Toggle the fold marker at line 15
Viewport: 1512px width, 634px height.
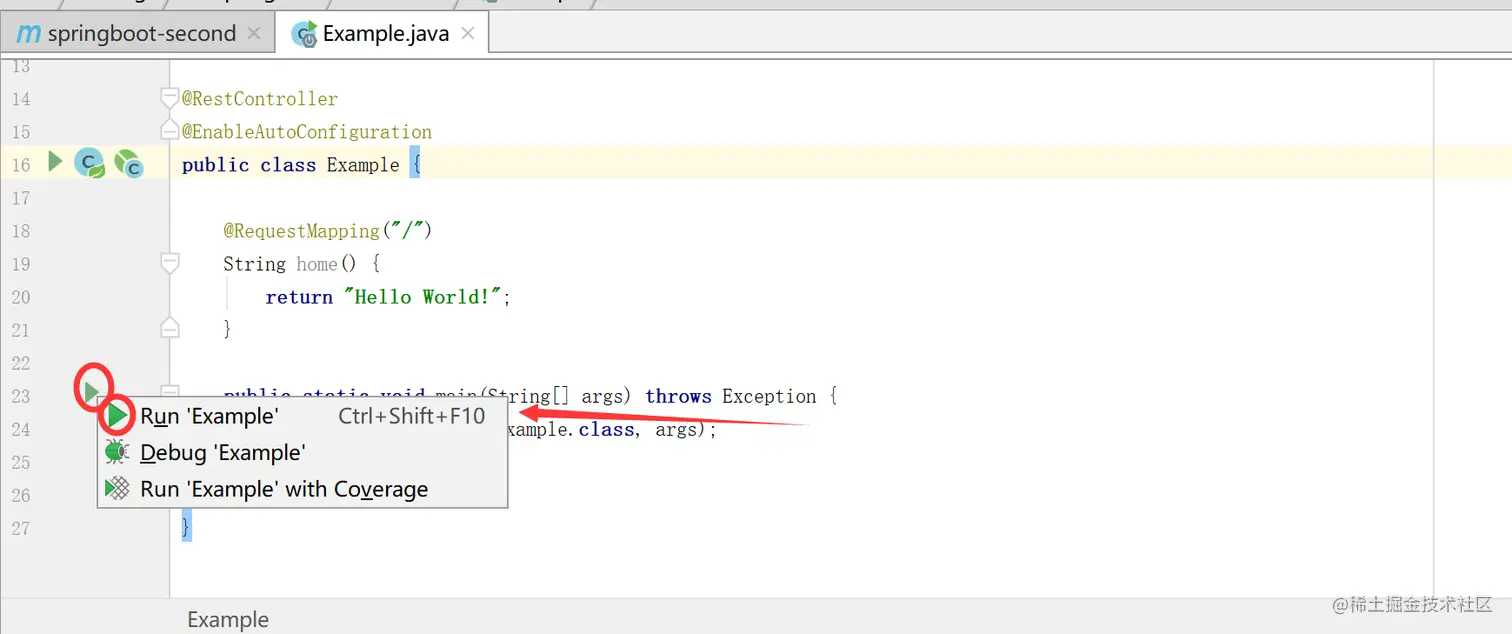pos(170,131)
